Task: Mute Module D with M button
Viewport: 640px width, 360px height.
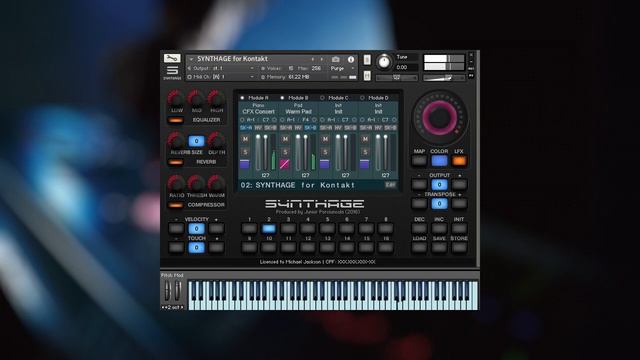Action: point(365,139)
